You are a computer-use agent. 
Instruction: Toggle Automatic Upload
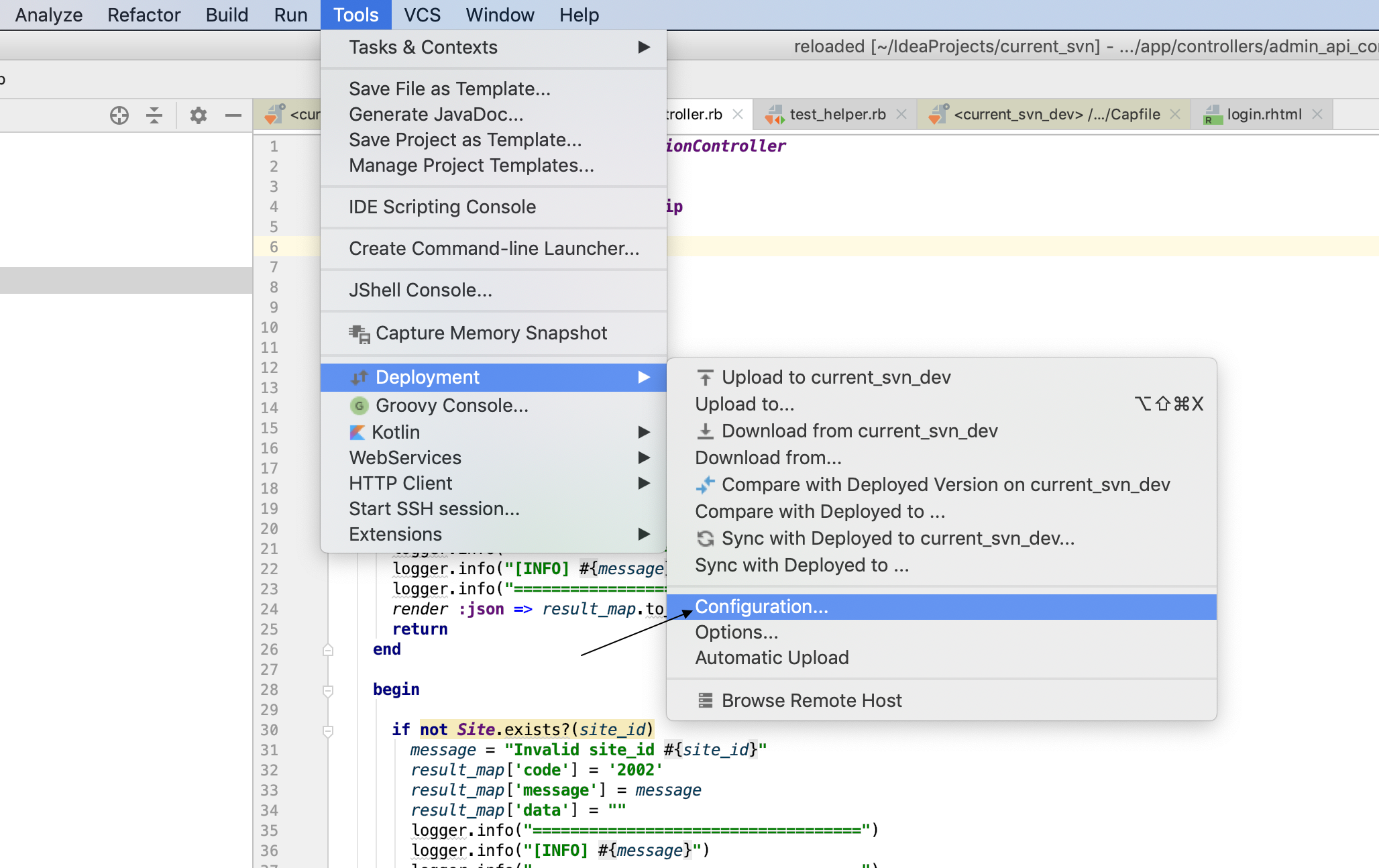tap(942, 658)
